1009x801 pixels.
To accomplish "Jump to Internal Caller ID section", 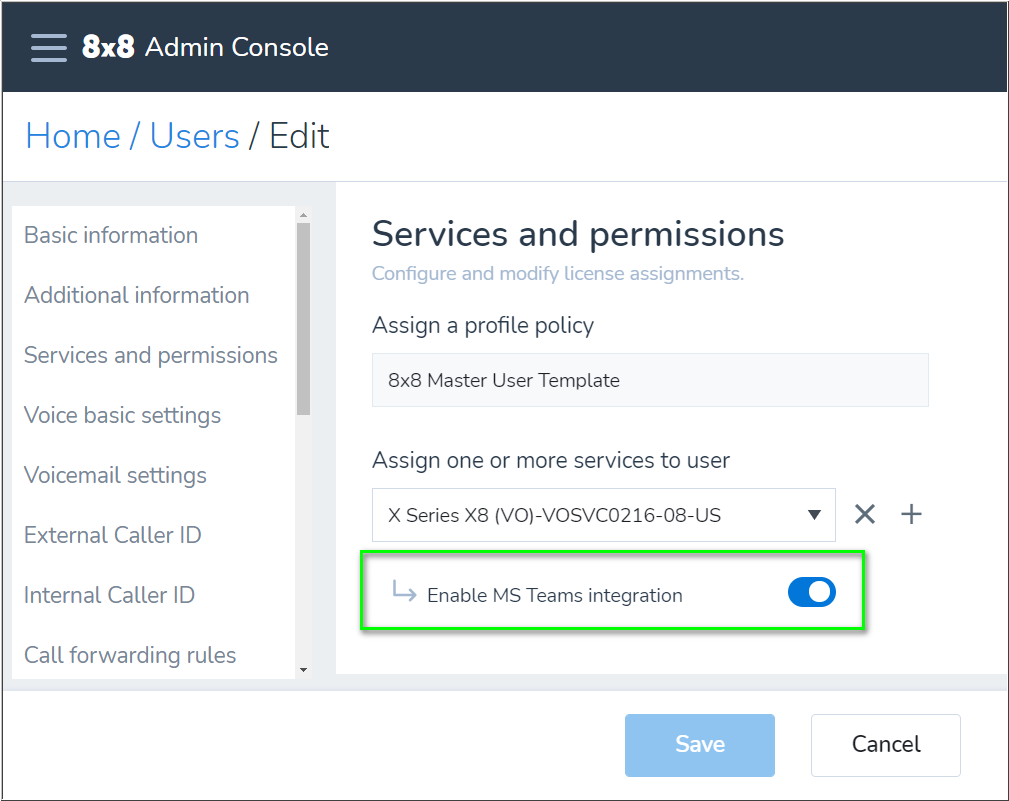I will [110, 595].
